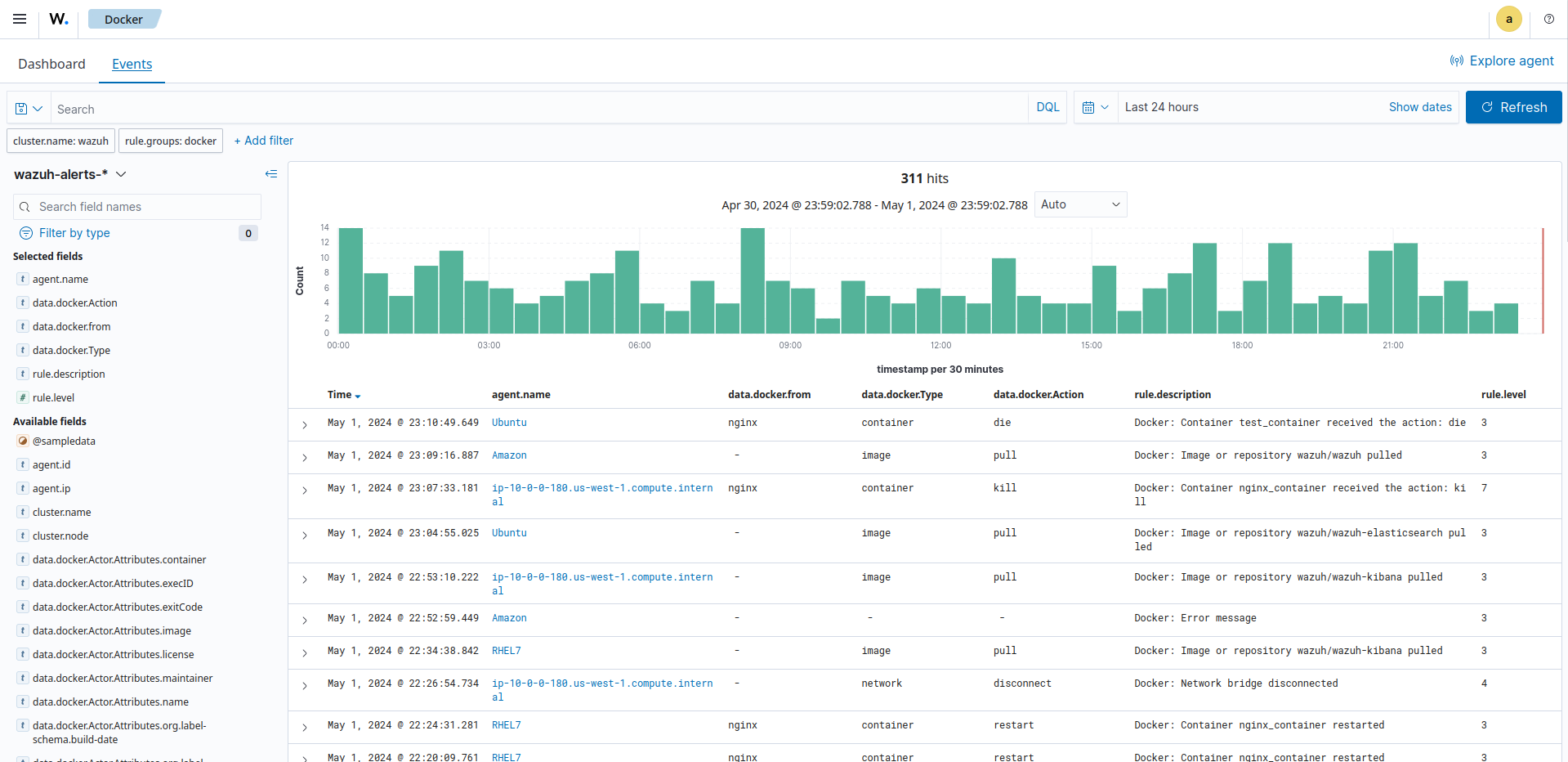Expand the 23:10:49.649 event row
This screenshot has height=762, width=1568.
point(305,424)
